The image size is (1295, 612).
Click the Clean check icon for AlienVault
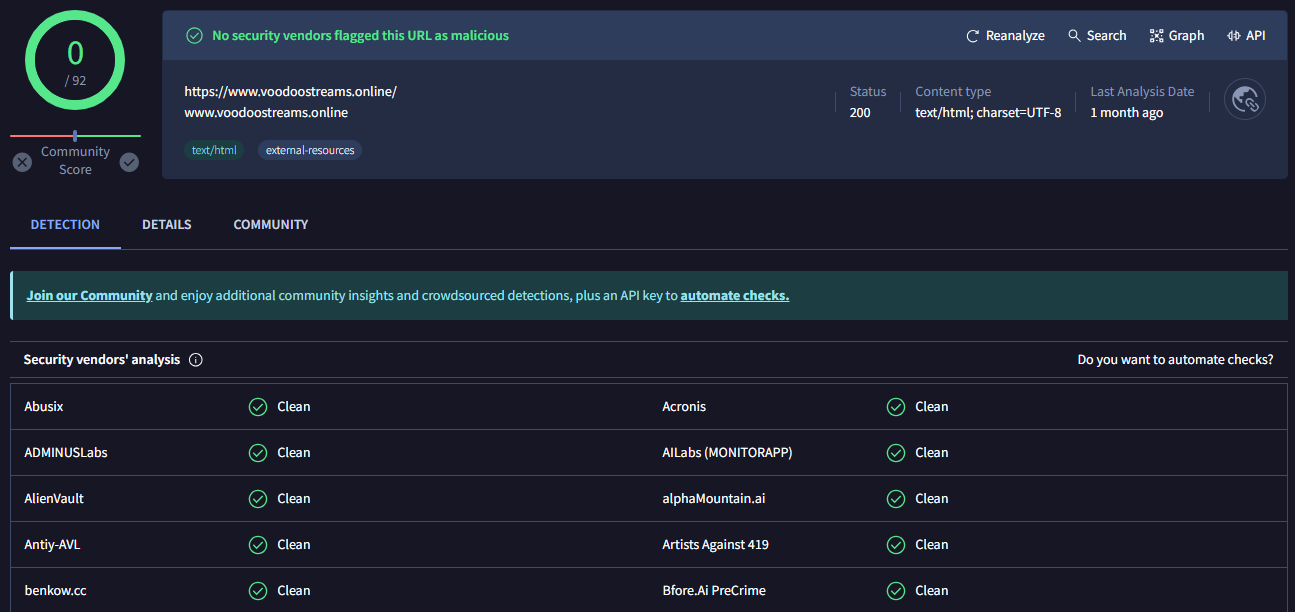(x=258, y=499)
